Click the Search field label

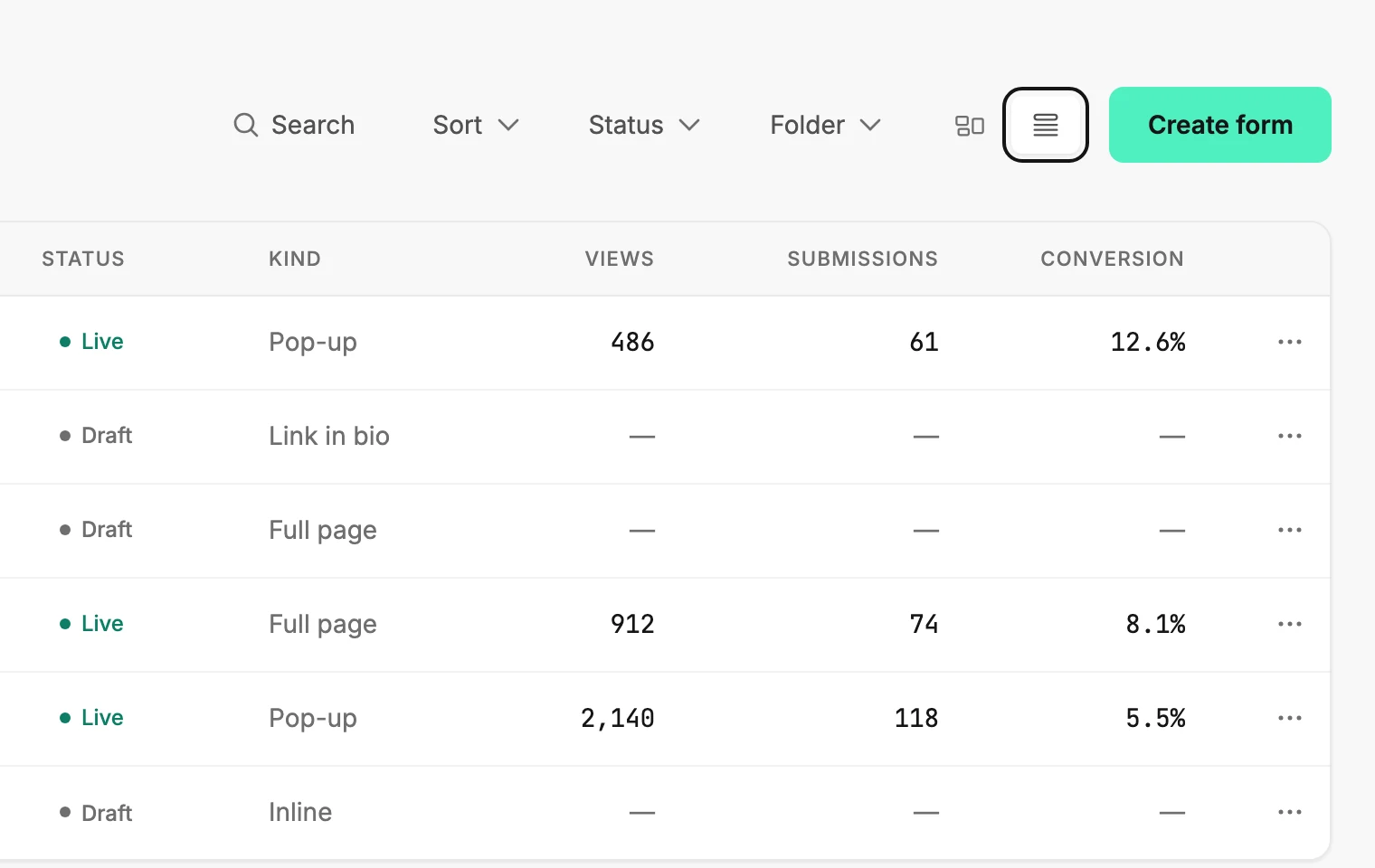coord(313,125)
